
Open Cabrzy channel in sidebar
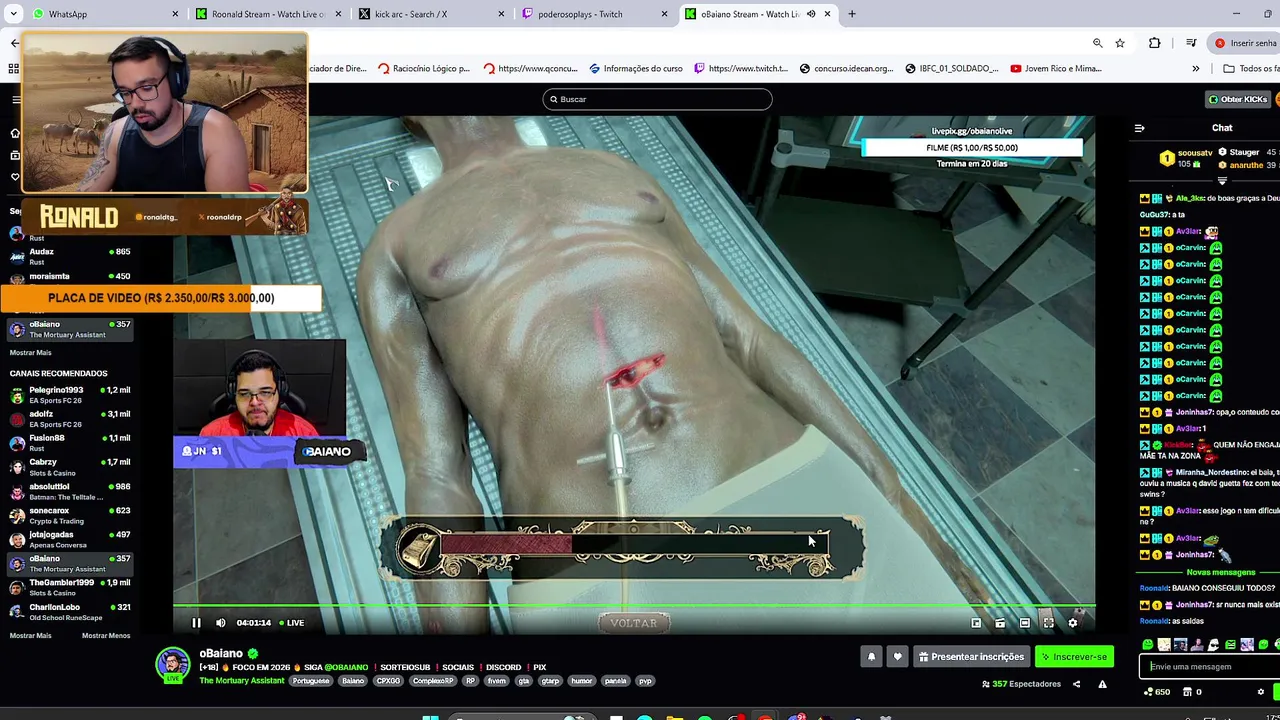(70, 467)
